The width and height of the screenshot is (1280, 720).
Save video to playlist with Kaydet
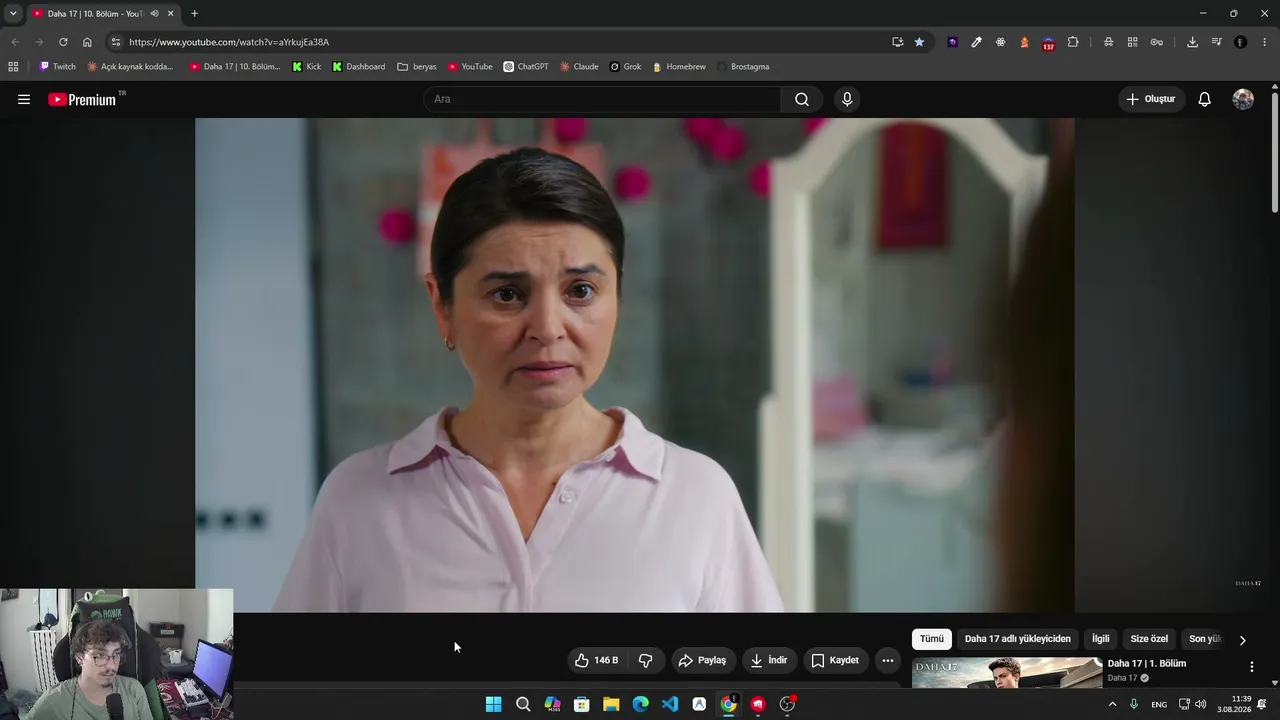[835, 660]
